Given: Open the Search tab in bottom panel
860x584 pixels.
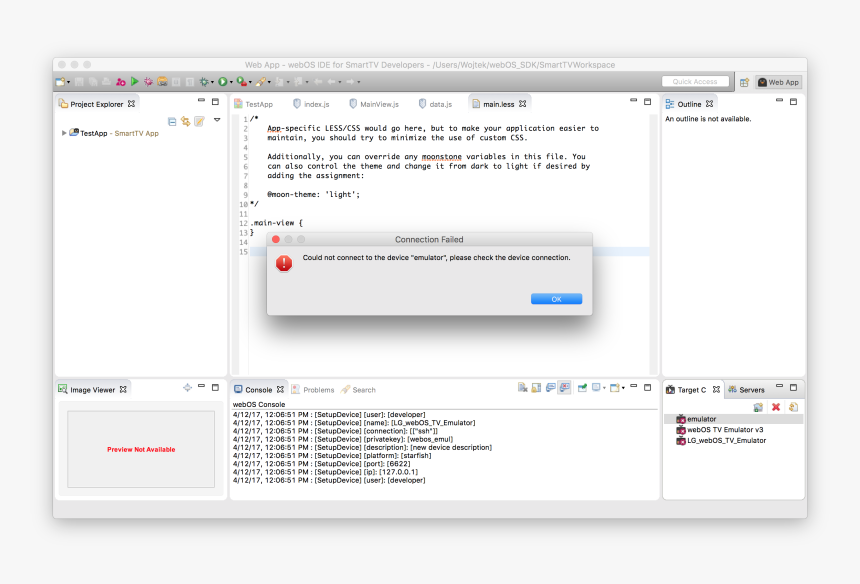Looking at the screenshot, I should click(358, 390).
